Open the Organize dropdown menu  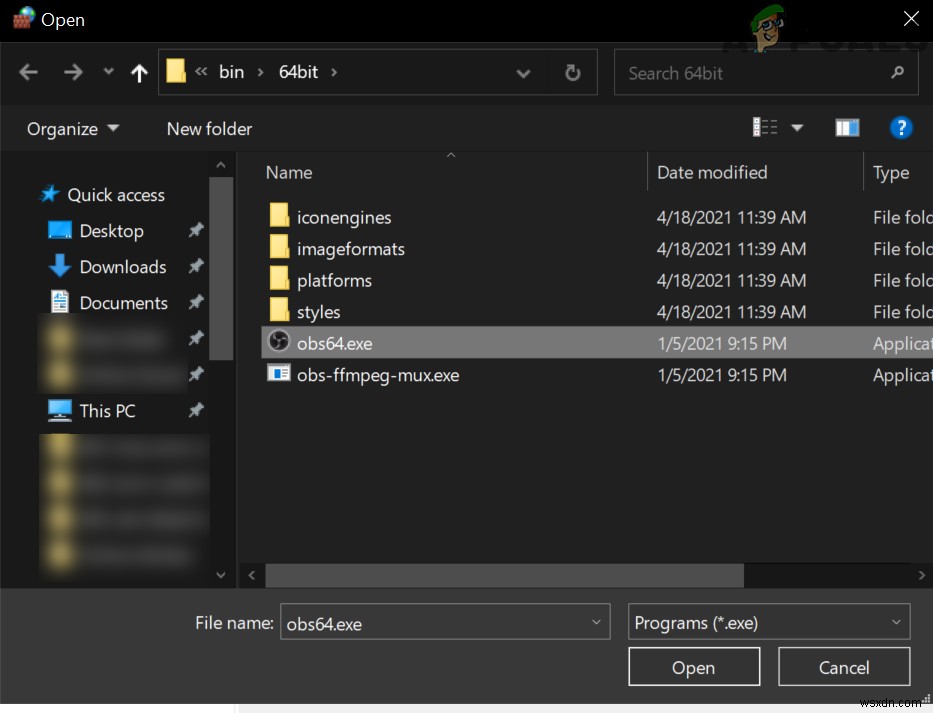click(x=71, y=128)
